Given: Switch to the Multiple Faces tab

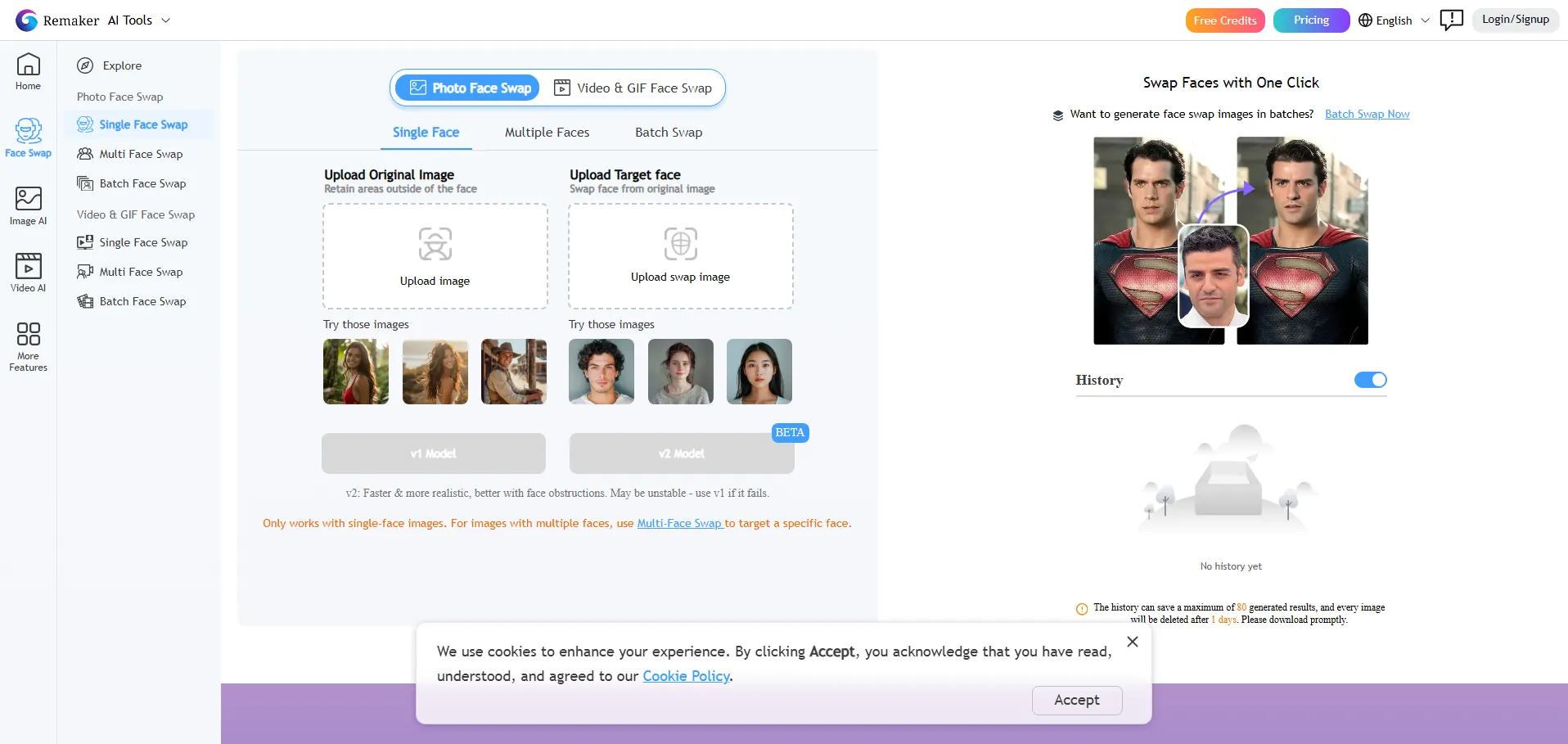Looking at the screenshot, I should tap(547, 133).
